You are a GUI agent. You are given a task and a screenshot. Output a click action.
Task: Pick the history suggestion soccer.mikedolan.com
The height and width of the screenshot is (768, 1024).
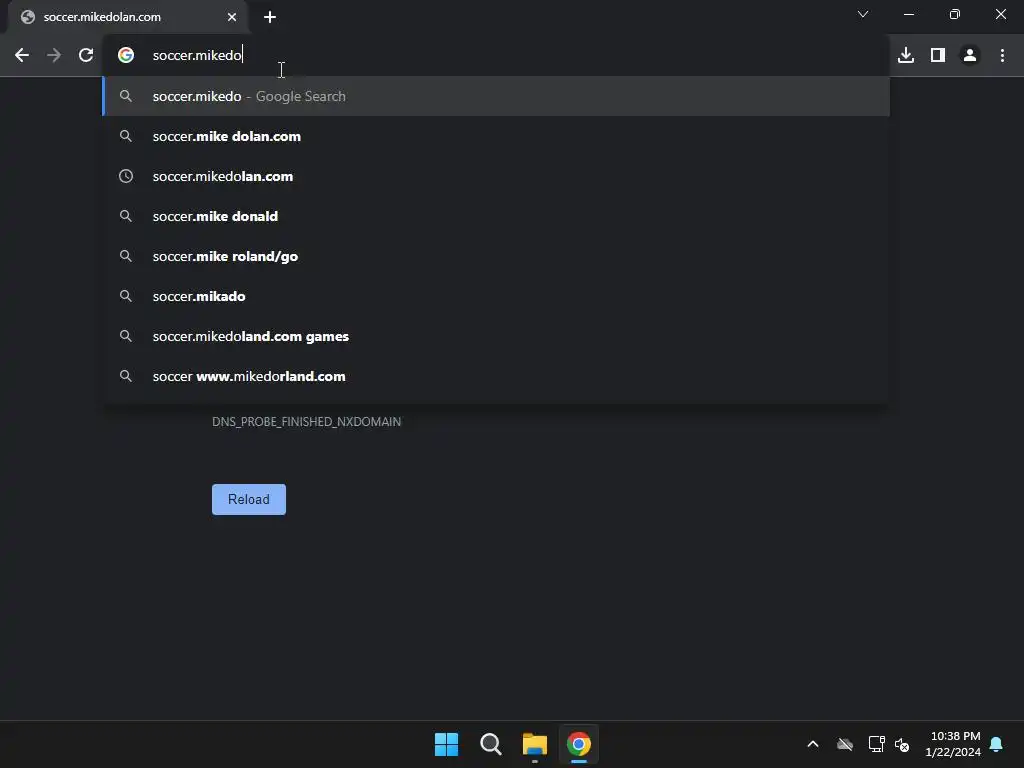[496, 176]
